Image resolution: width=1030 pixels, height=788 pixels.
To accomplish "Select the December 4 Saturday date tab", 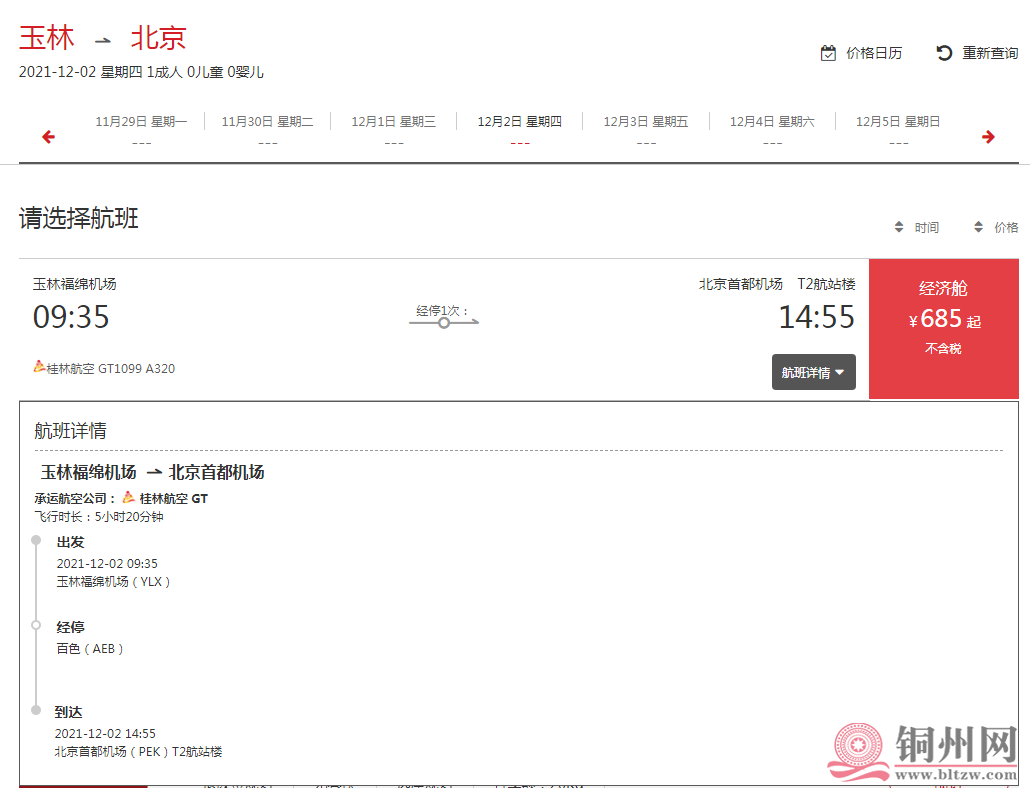I will tap(771, 131).
